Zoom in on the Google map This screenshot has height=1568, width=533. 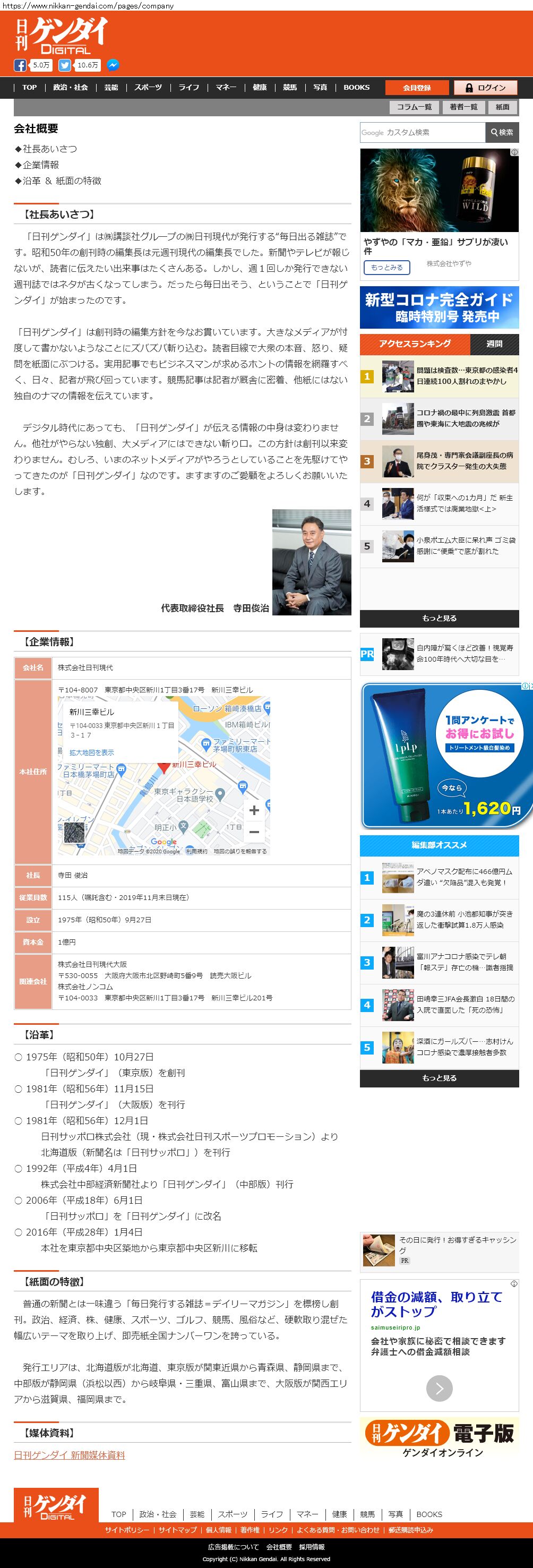254,810
